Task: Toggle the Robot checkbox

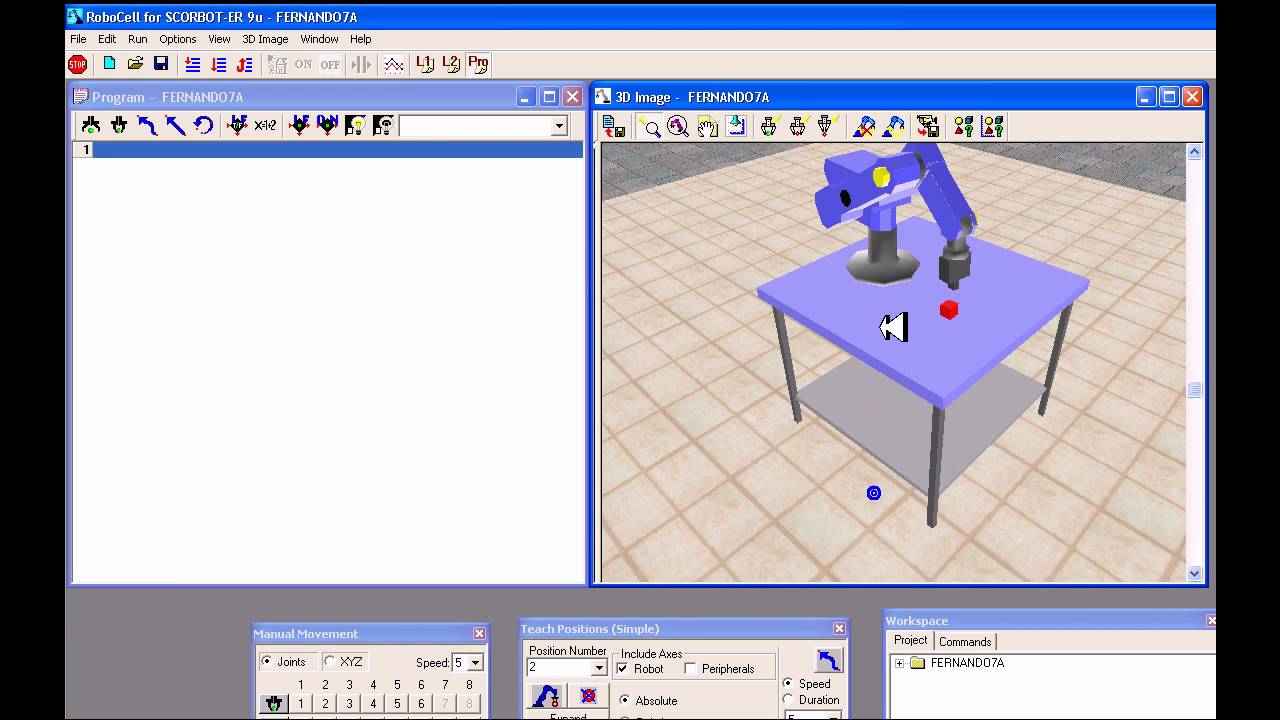Action: (x=623, y=669)
